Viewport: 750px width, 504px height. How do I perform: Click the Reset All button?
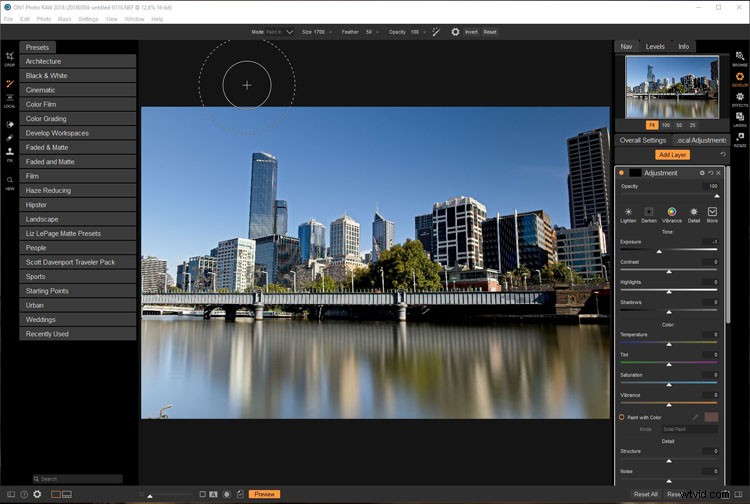(645, 494)
